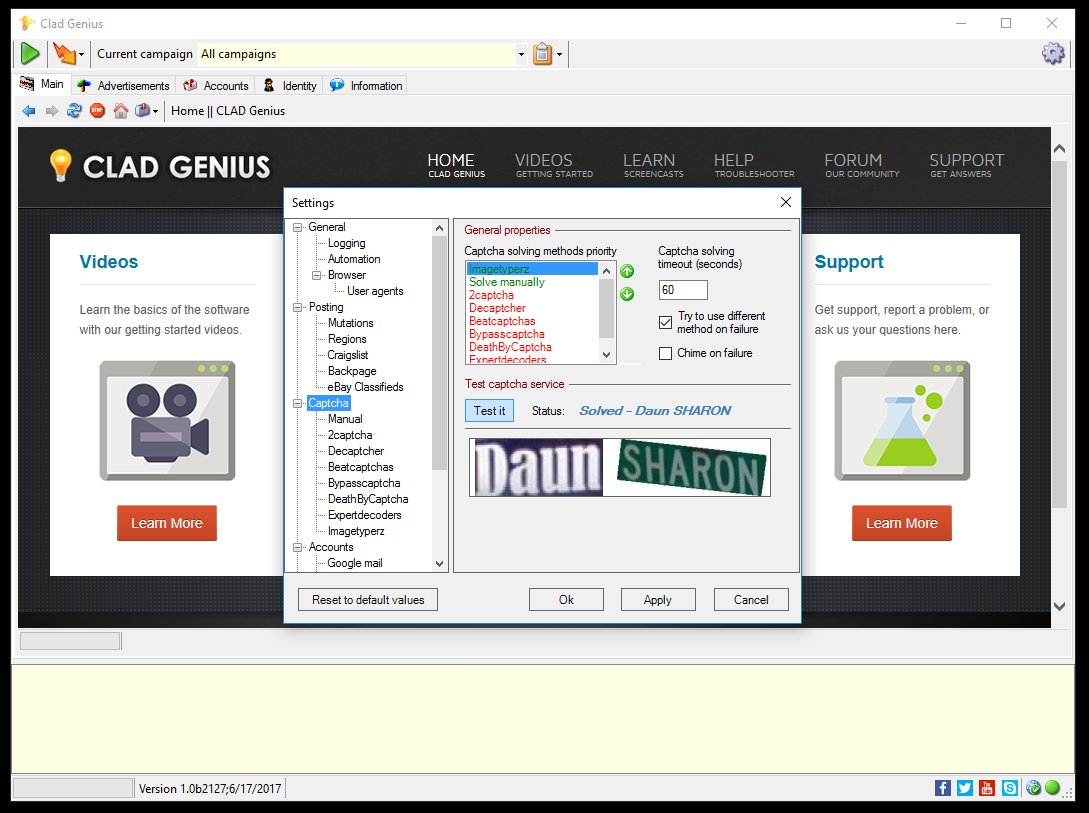Click Learn More under Videos

coord(167,523)
